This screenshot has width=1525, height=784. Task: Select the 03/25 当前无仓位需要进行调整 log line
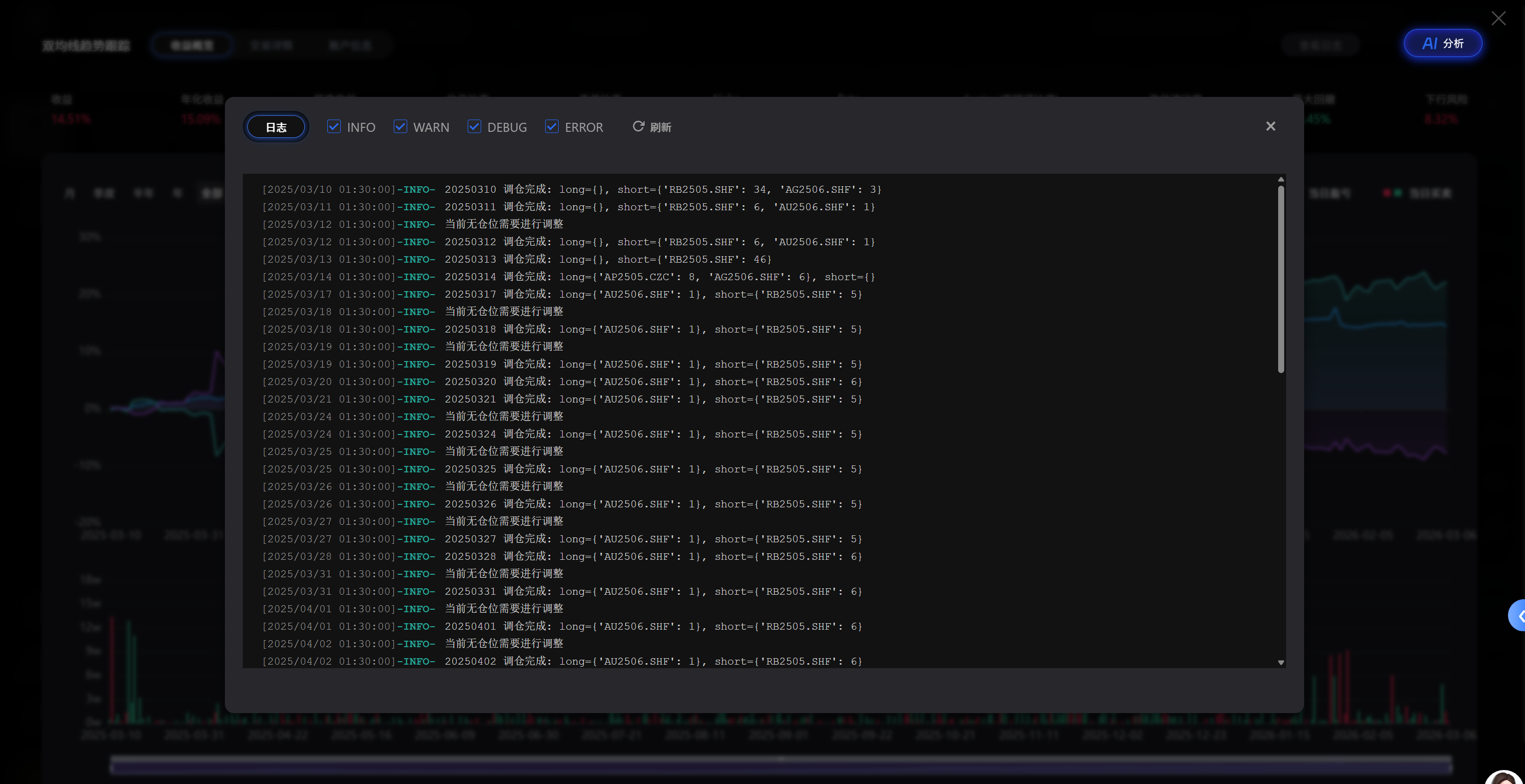[413, 451]
